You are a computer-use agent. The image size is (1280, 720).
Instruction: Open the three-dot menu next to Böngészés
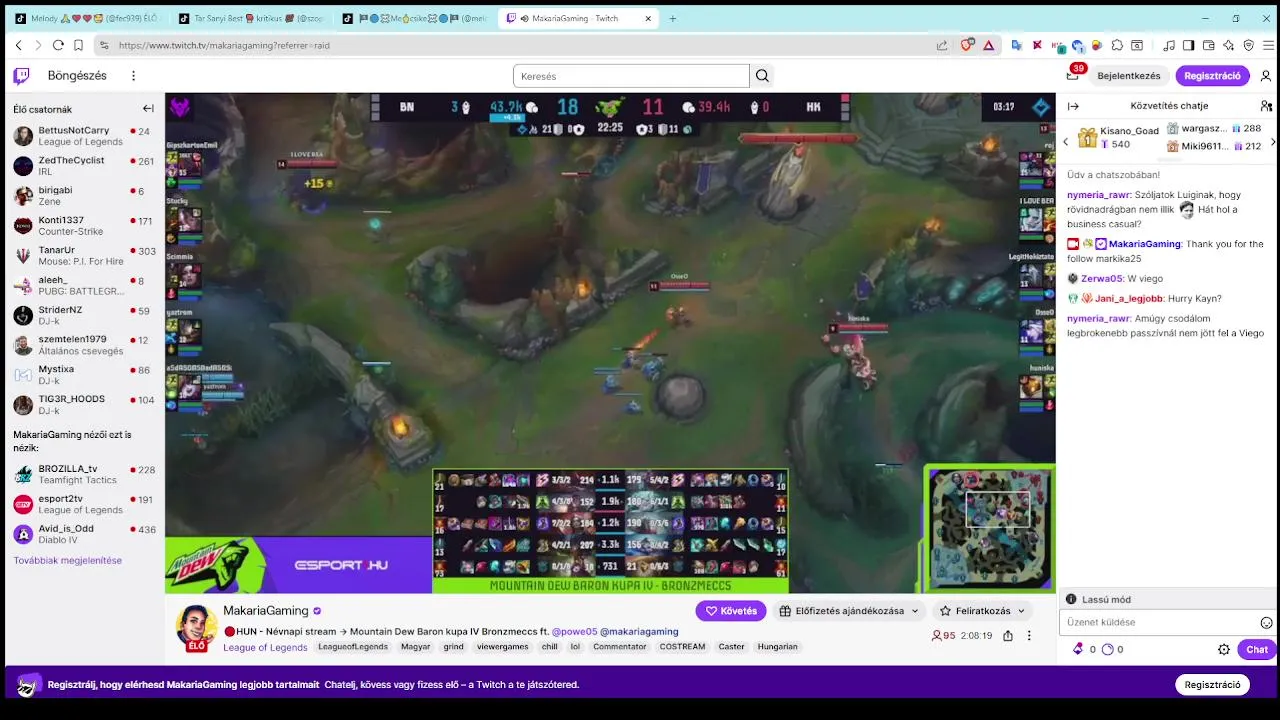point(133,76)
